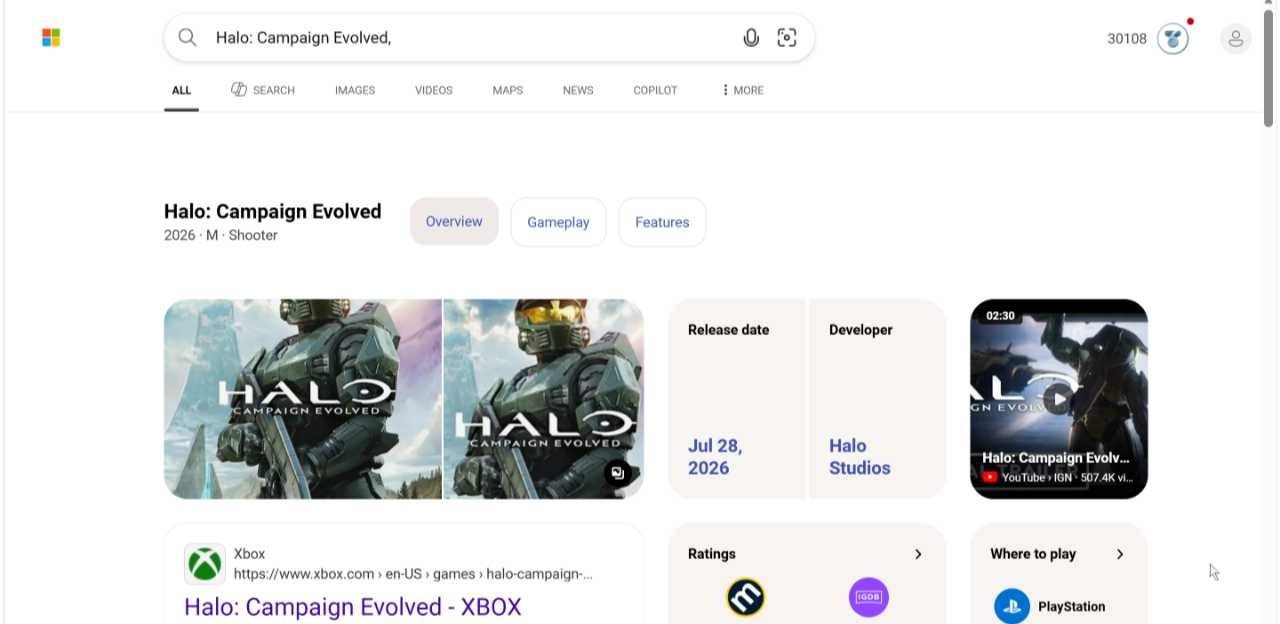This screenshot has height=624, width=1280.
Task: Switch to the VIDEOS tab
Action: [x=434, y=90]
